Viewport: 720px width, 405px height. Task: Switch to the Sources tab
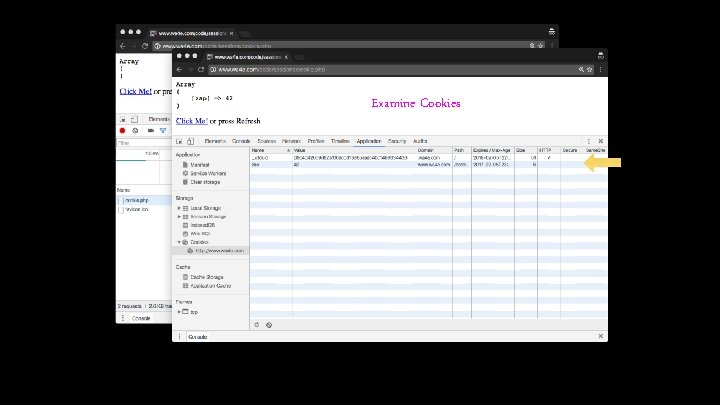point(266,141)
